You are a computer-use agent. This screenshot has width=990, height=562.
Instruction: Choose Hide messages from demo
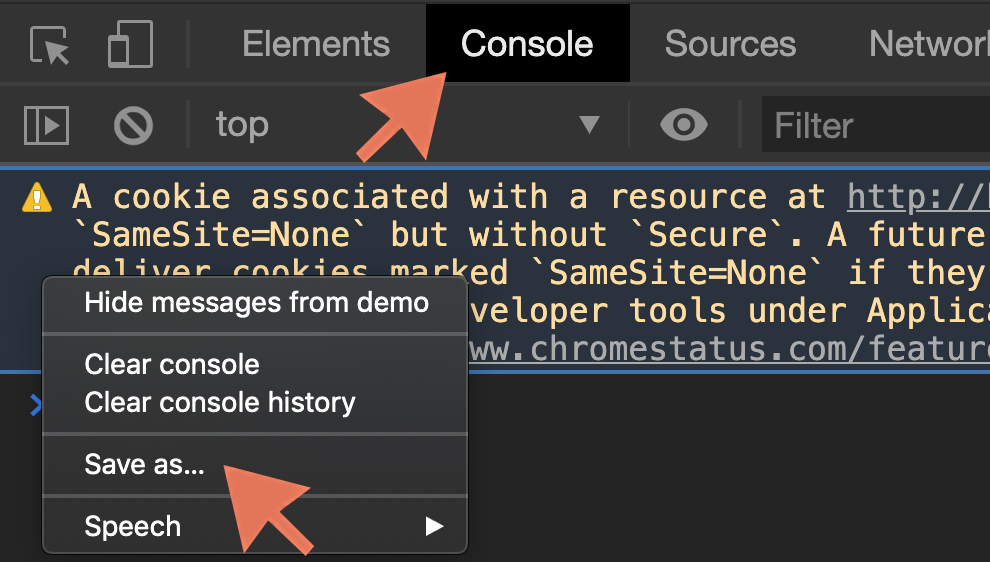(x=256, y=302)
